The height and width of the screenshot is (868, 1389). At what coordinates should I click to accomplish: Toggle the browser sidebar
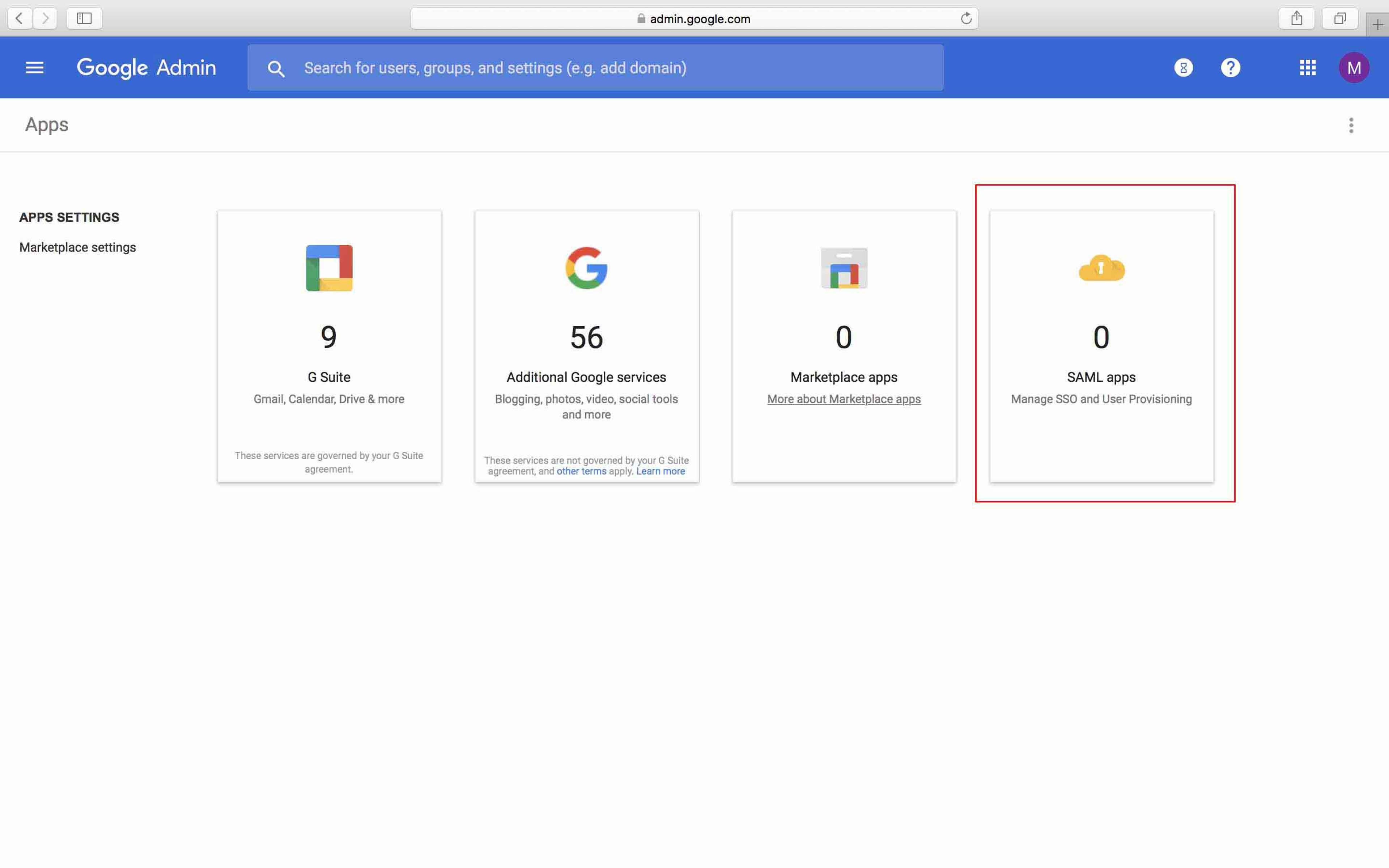(x=84, y=18)
